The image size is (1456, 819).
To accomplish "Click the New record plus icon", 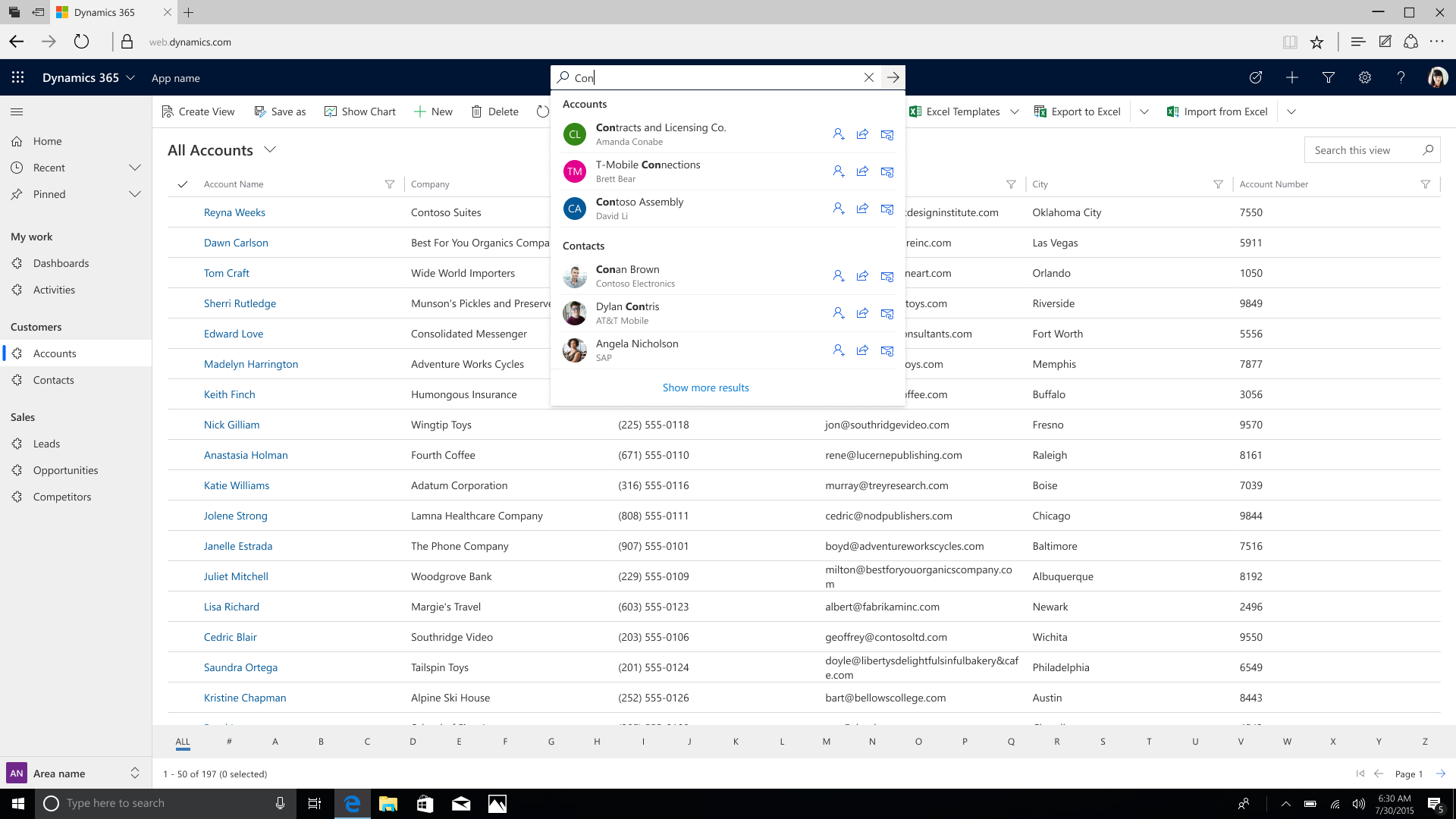I will 1293,78.
